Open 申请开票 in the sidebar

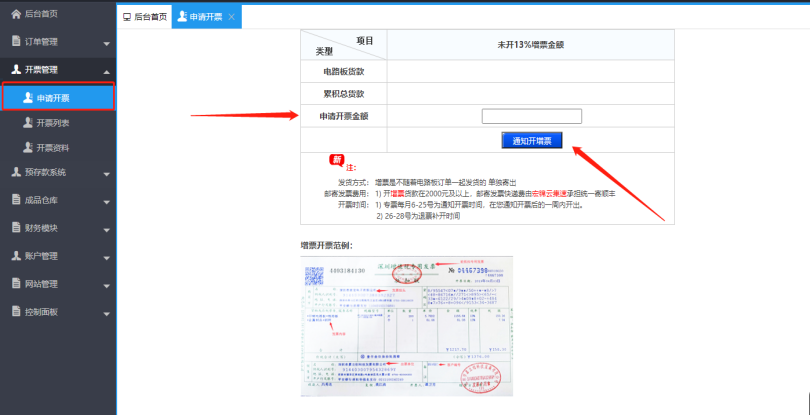[58, 97]
